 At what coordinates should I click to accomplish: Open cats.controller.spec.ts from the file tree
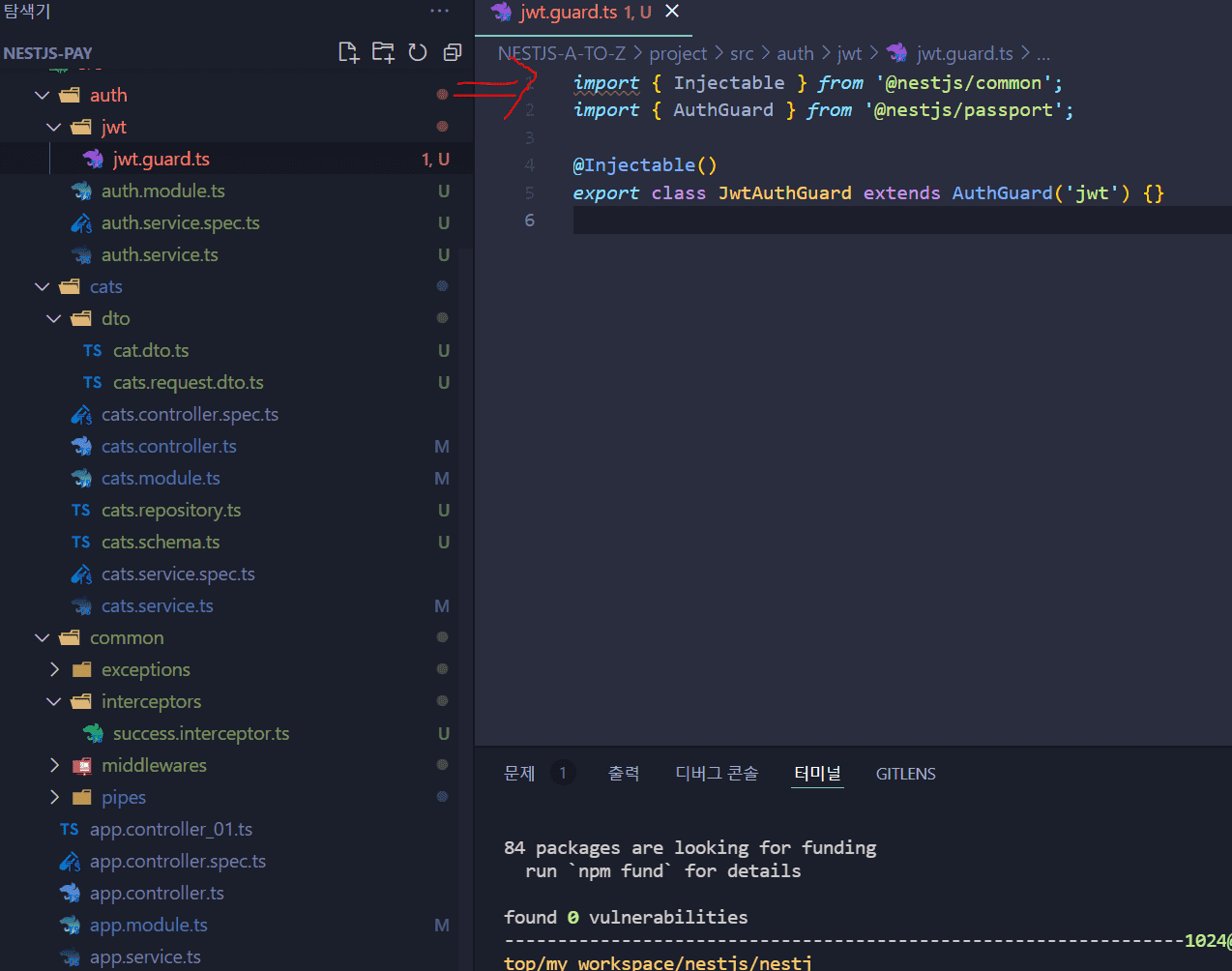pyautogui.click(x=190, y=414)
